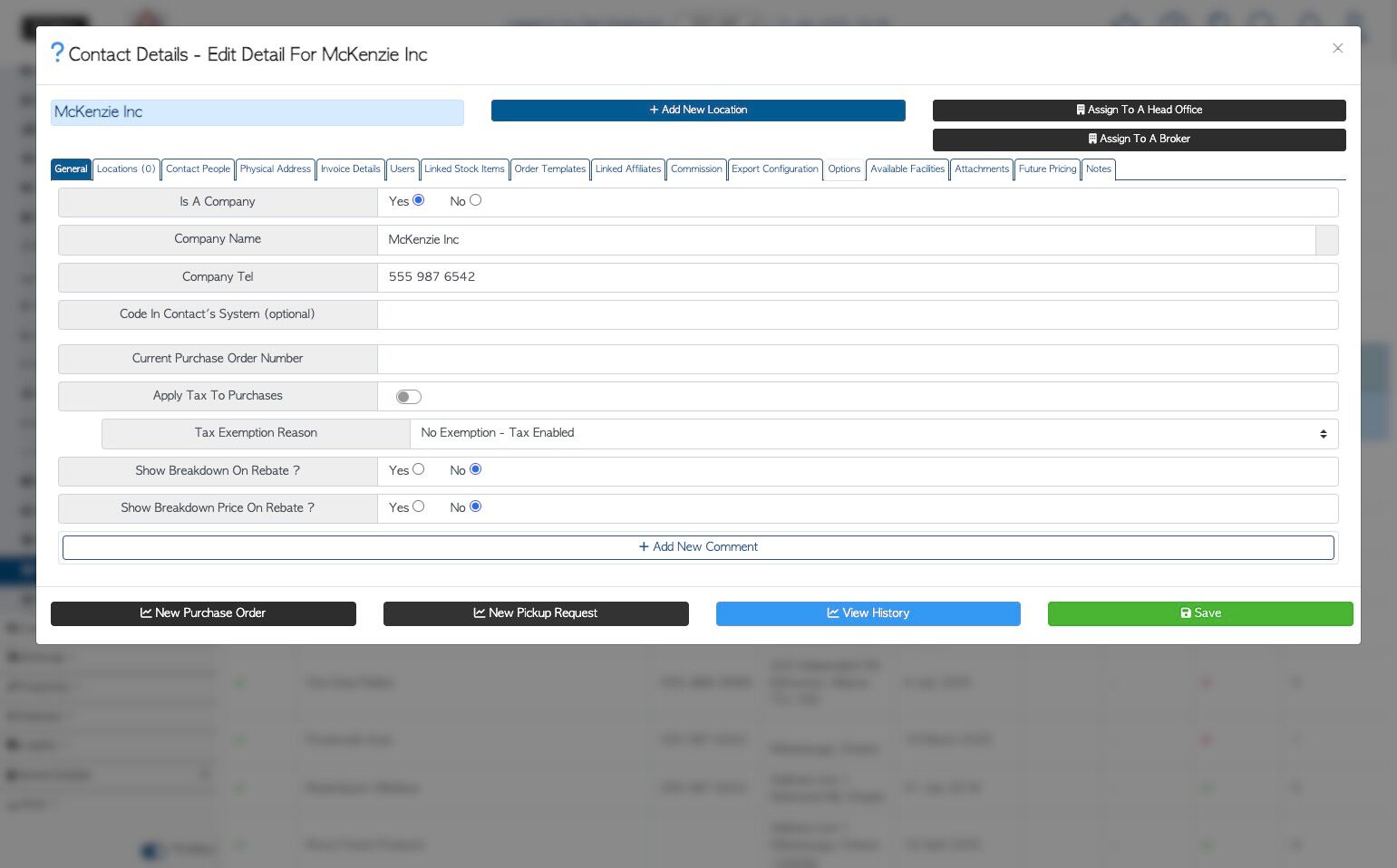View the Linked Stock Items tab
This screenshot has height=868, width=1397.
[464, 169]
